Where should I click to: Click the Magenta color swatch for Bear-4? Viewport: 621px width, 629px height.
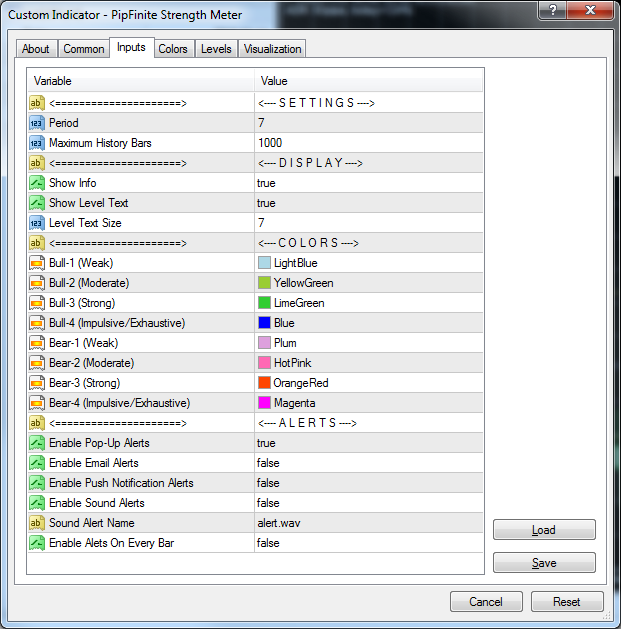click(x=264, y=403)
